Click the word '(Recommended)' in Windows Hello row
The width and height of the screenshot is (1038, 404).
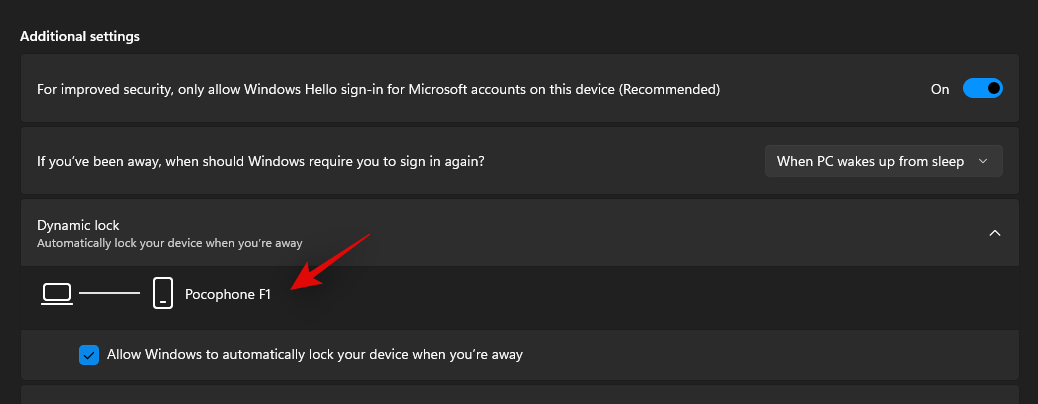[x=669, y=89]
